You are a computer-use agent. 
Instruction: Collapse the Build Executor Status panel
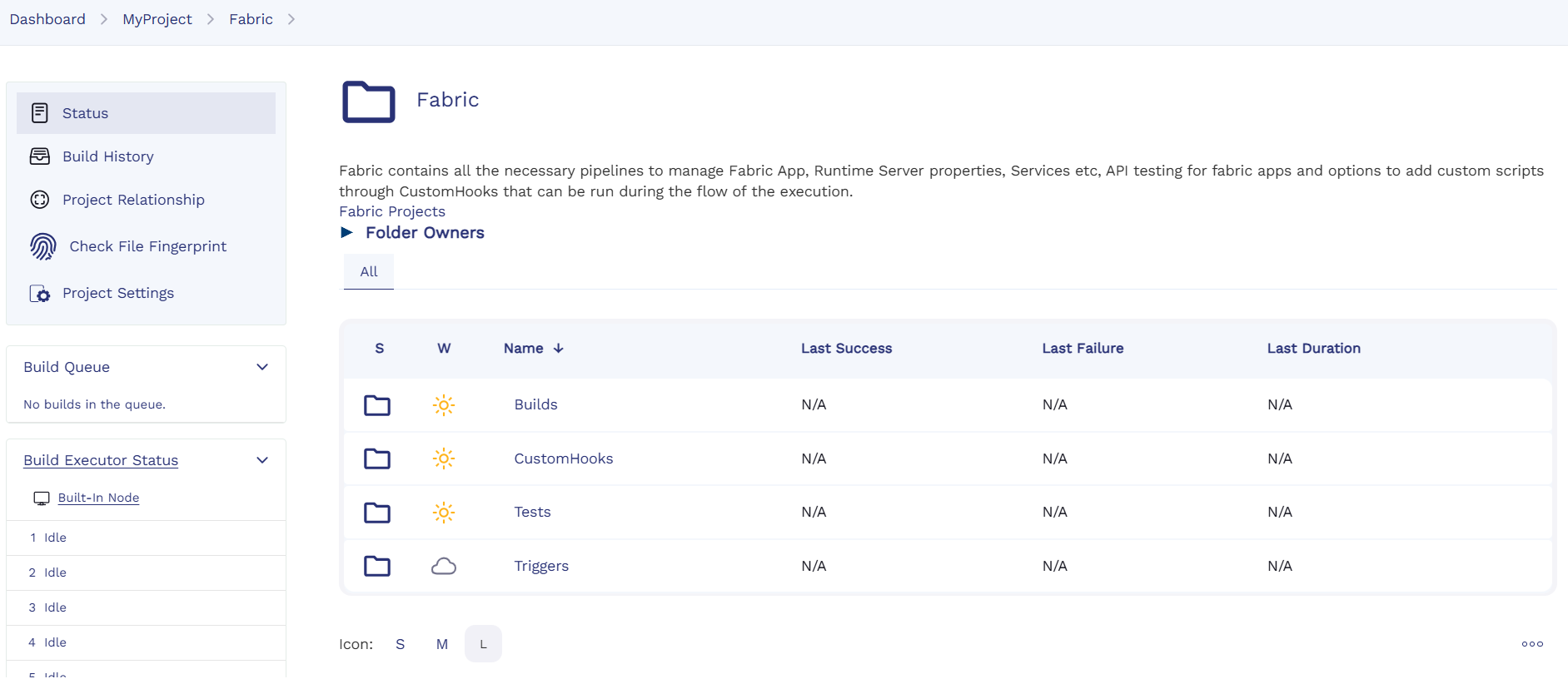click(x=262, y=460)
